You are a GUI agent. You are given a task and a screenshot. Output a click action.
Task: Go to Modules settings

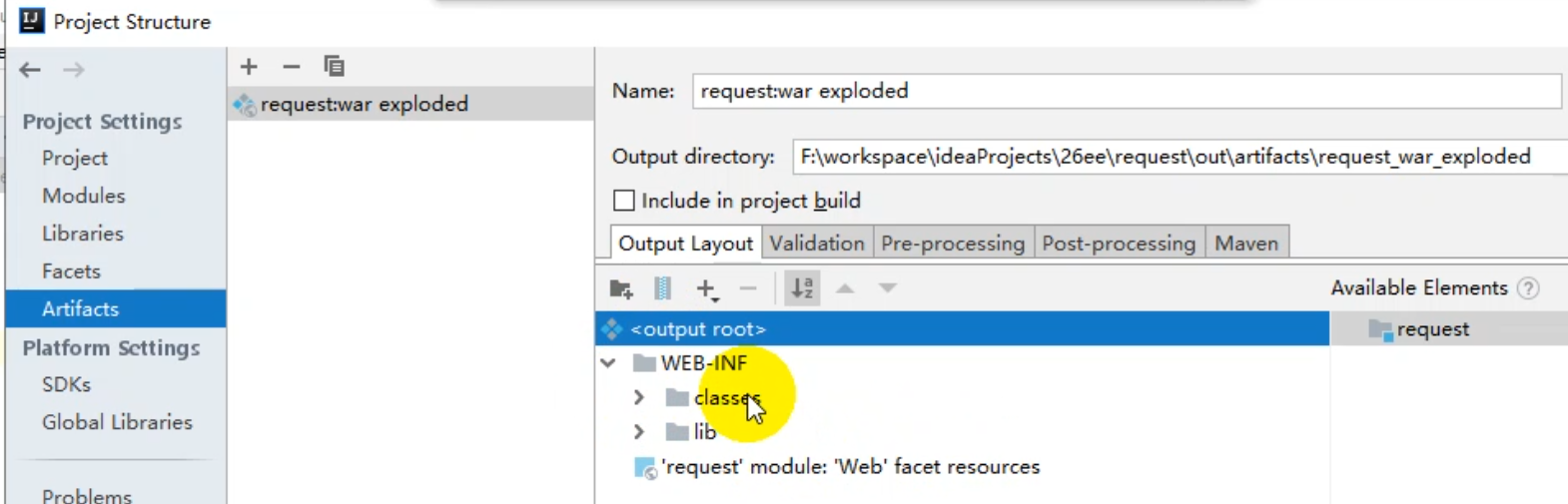84,196
